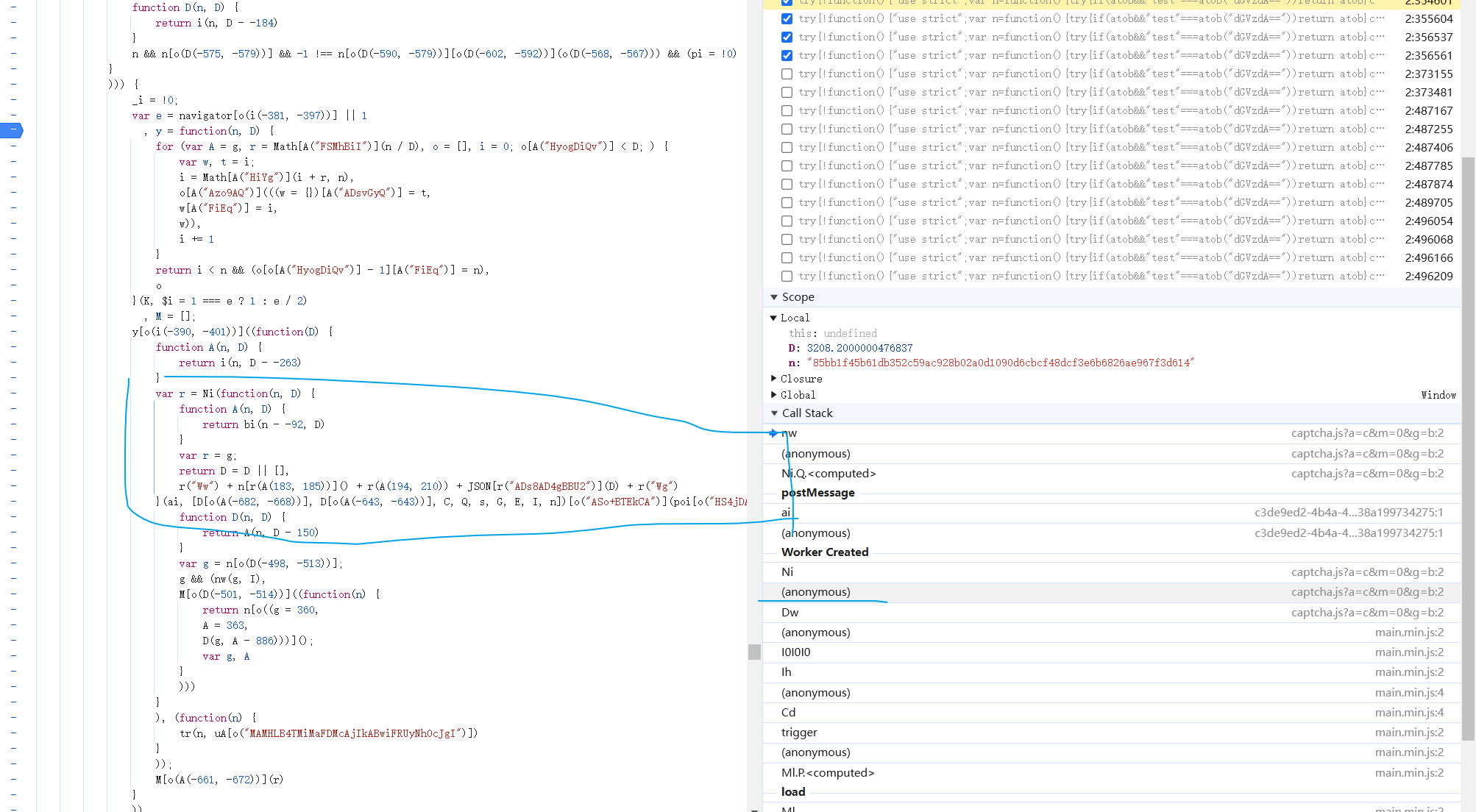Viewport: 1476px width, 812px height.
Task: Uncheck the breakpoint at line 2:355604
Action: [787, 18]
